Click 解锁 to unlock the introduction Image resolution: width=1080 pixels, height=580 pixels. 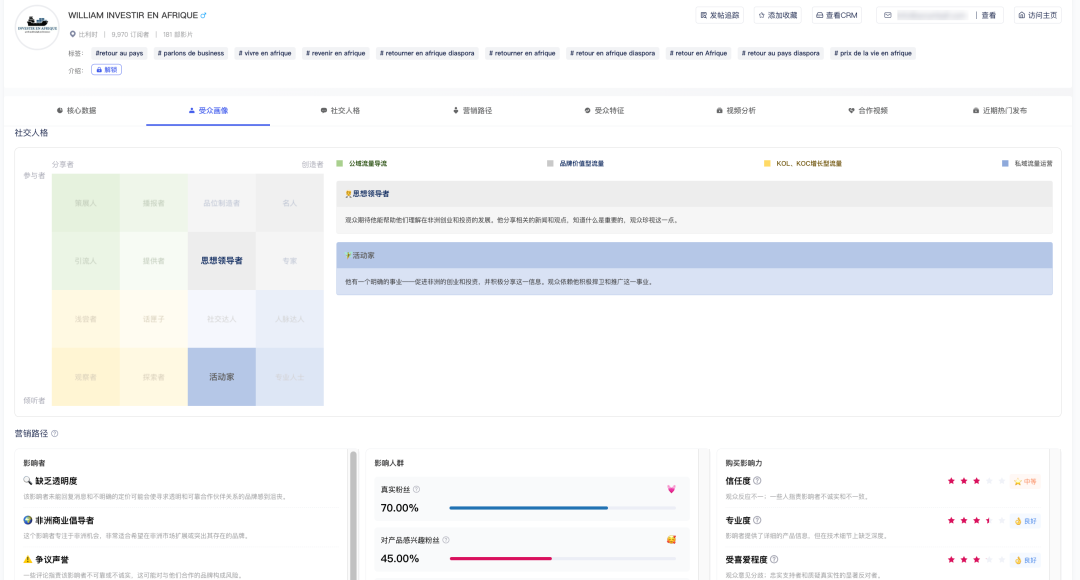click(x=106, y=70)
